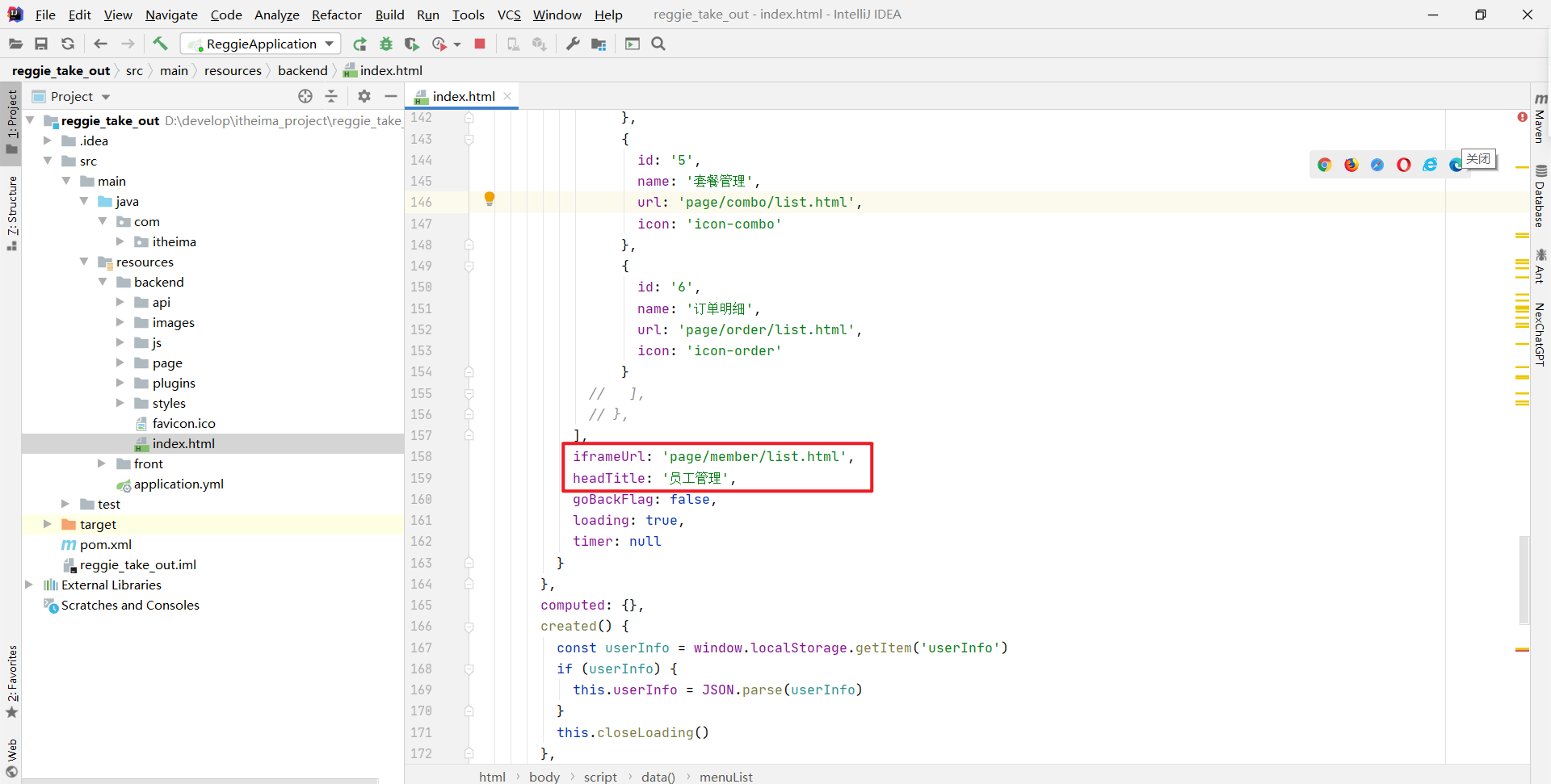Open the Maven tool window
Viewport: 1551px width, 784px height.
(x=1540, y=118)
